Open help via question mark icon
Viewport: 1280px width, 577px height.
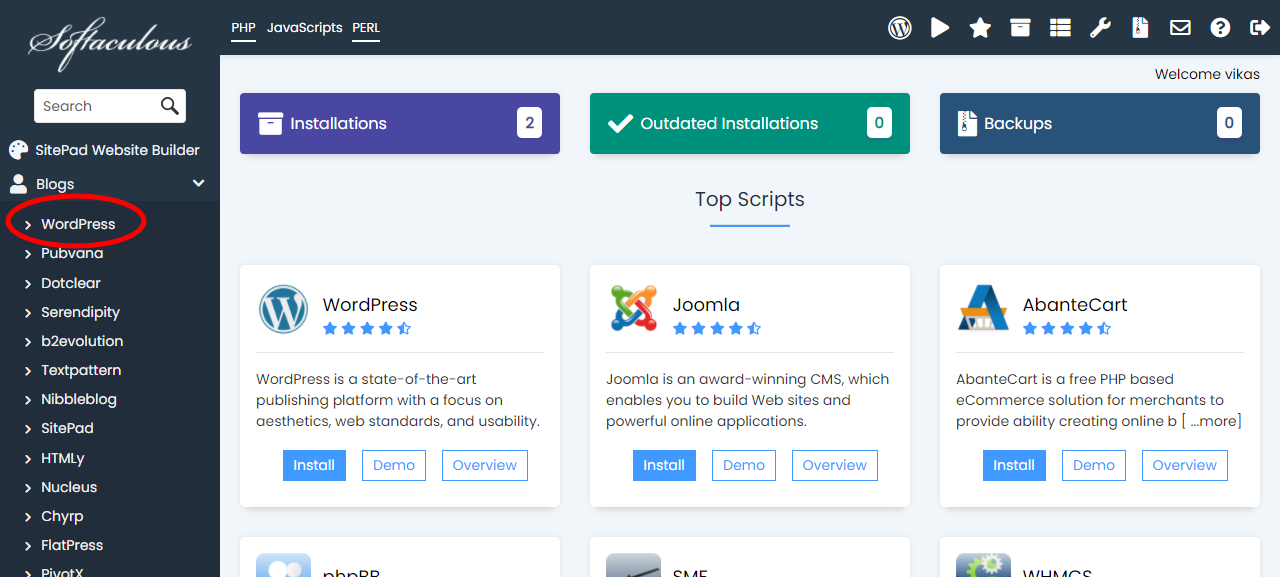pyautogui.click(x=1220, y=28)
